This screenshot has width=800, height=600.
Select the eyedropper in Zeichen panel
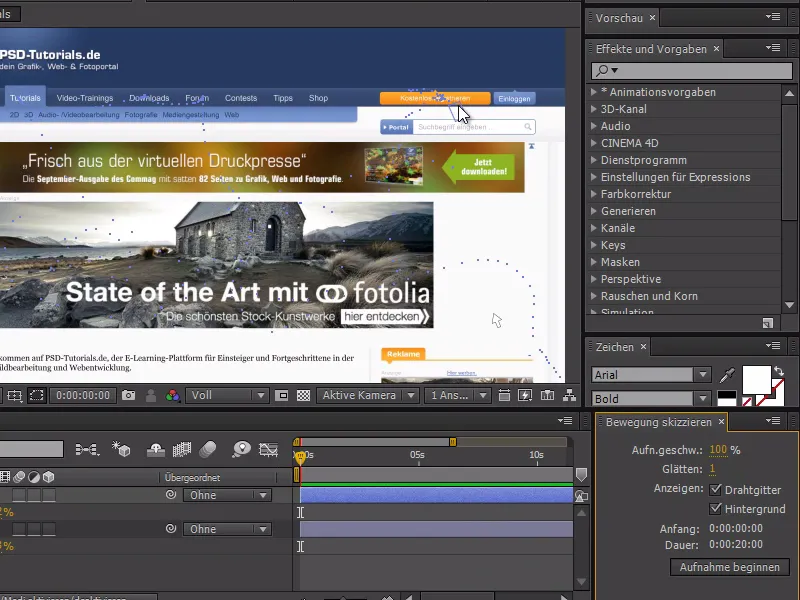click(727, 375)
